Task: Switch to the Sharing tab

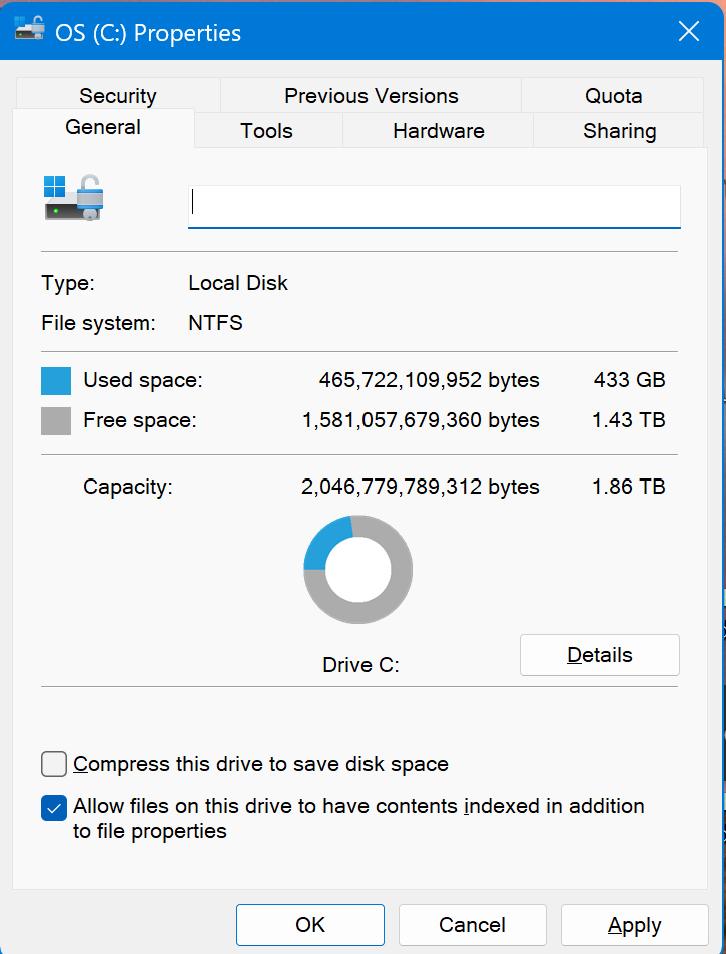Action: click(x=619, y=131)
